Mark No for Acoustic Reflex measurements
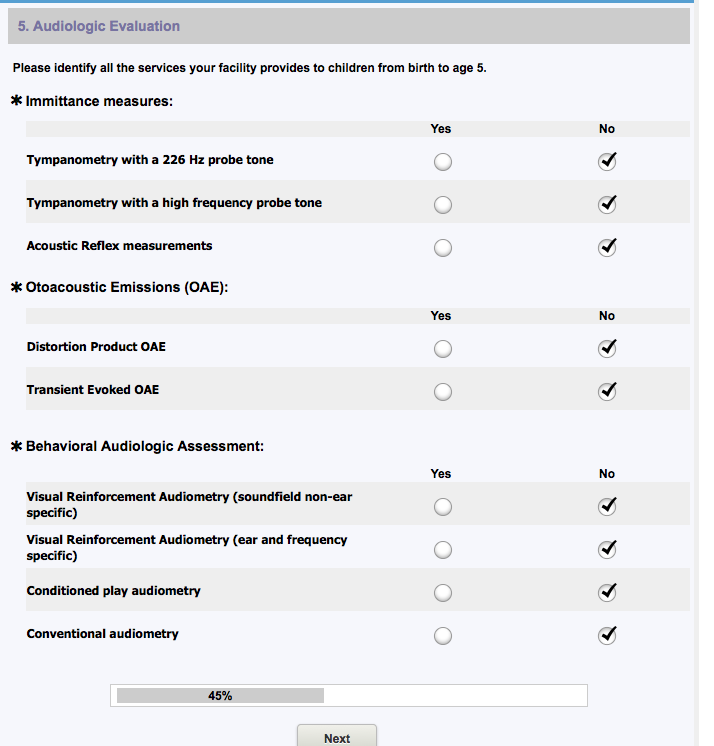 606,248
